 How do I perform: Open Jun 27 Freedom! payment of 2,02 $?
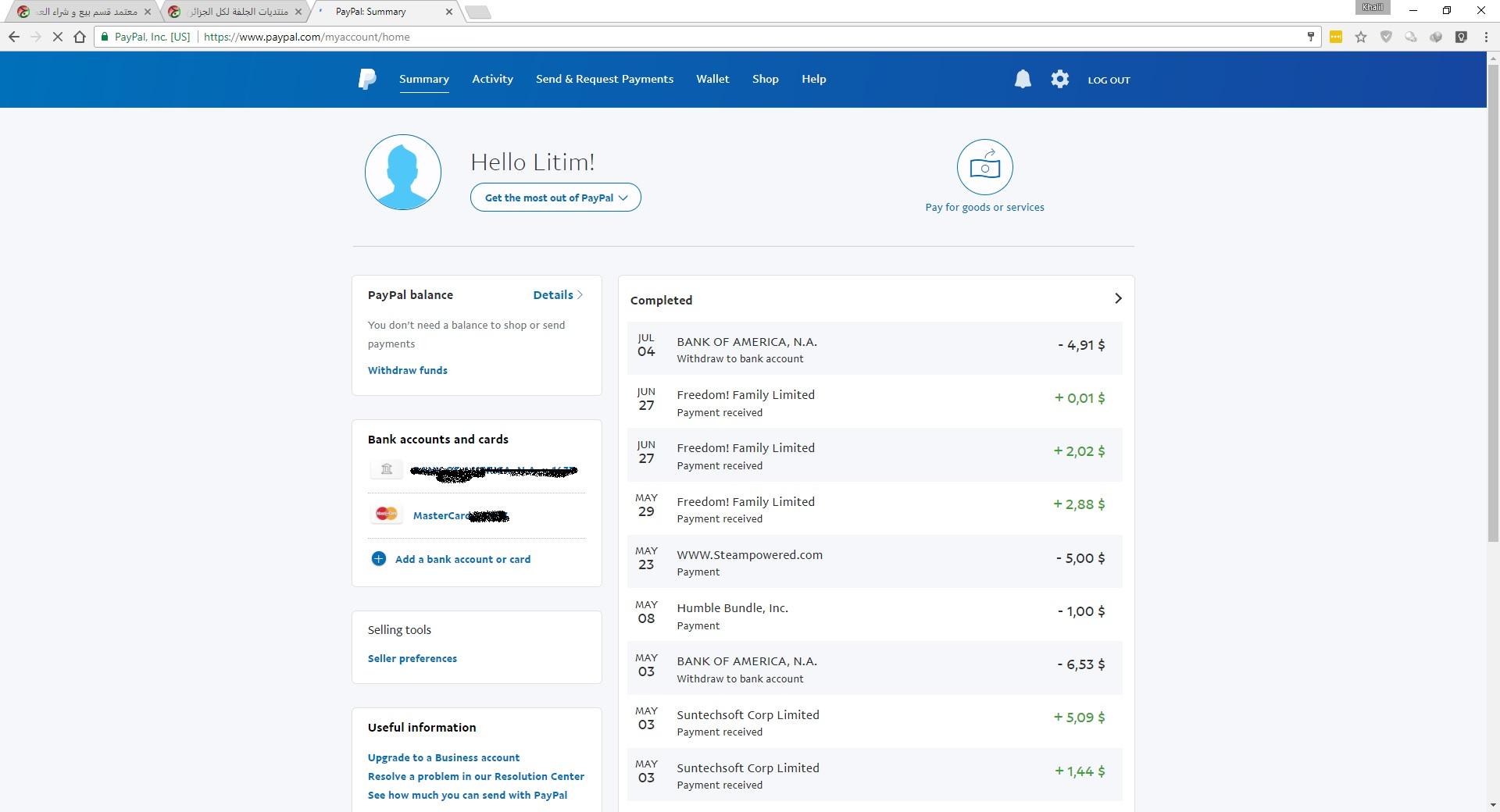874,454
